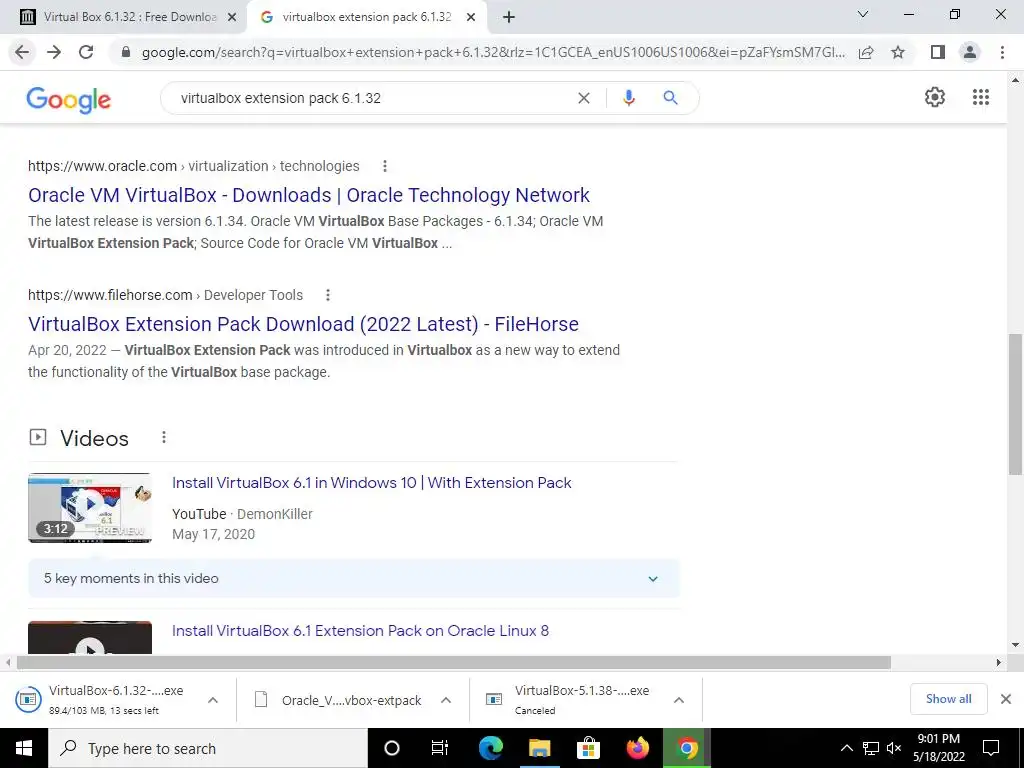The height and width of the screenshot is (768, 1024).
Task: Open VirtualBox Extension Pack Download FileHorse link
Action: click(x=304, y=324)
